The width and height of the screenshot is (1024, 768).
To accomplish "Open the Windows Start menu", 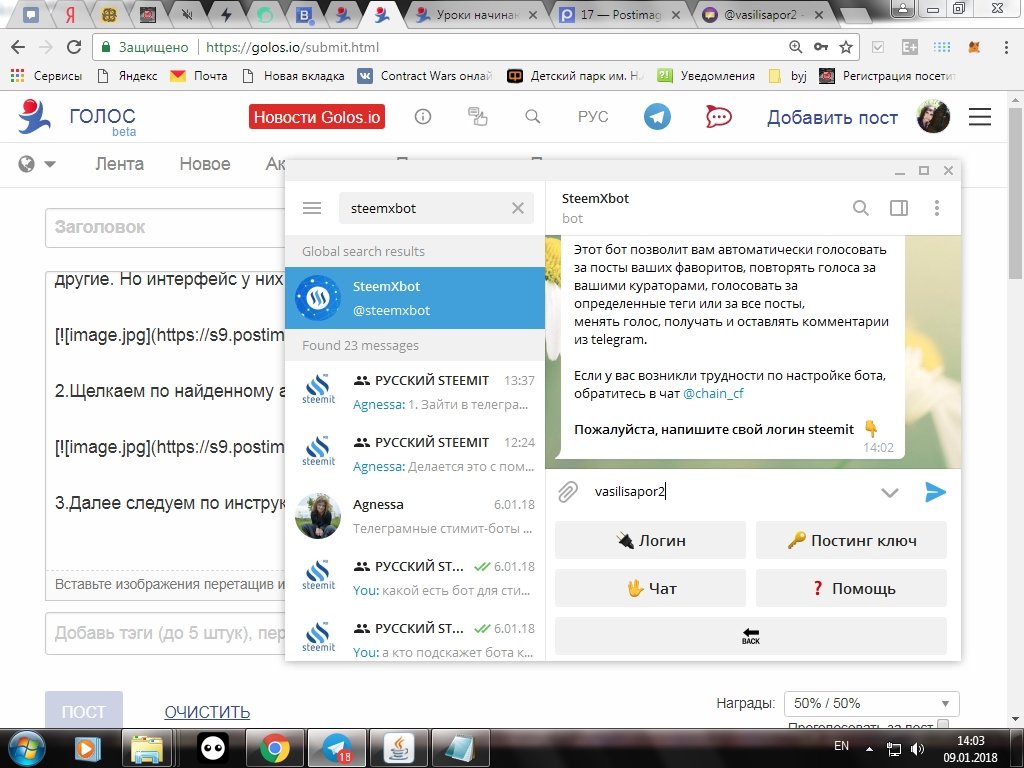I will [25, 748].
